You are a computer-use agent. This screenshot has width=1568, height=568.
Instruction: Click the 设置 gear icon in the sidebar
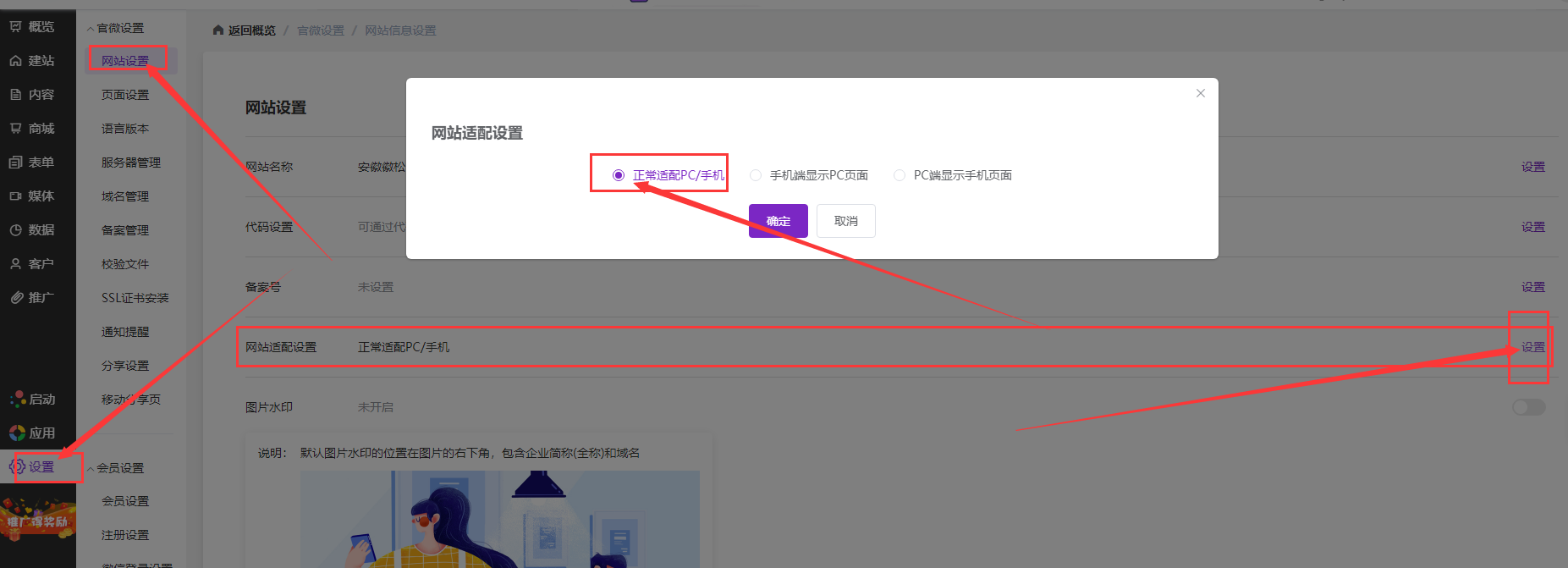click(x=17, y=467)
